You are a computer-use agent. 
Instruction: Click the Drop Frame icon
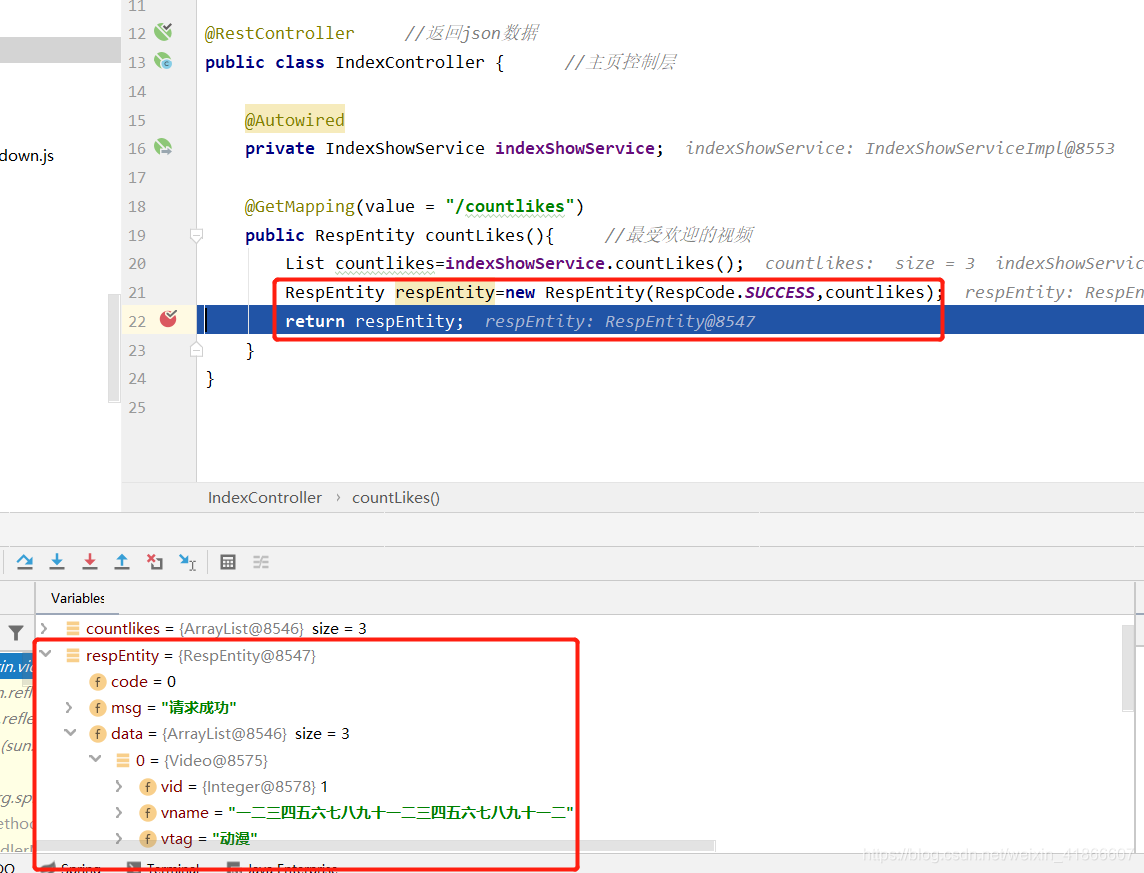pos(155,562)
